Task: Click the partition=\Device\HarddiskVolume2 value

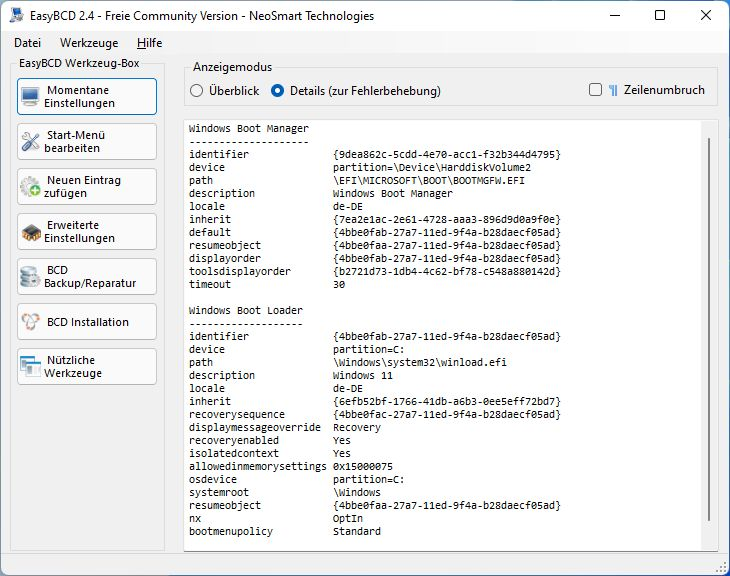Action: [x=432, y=167]
